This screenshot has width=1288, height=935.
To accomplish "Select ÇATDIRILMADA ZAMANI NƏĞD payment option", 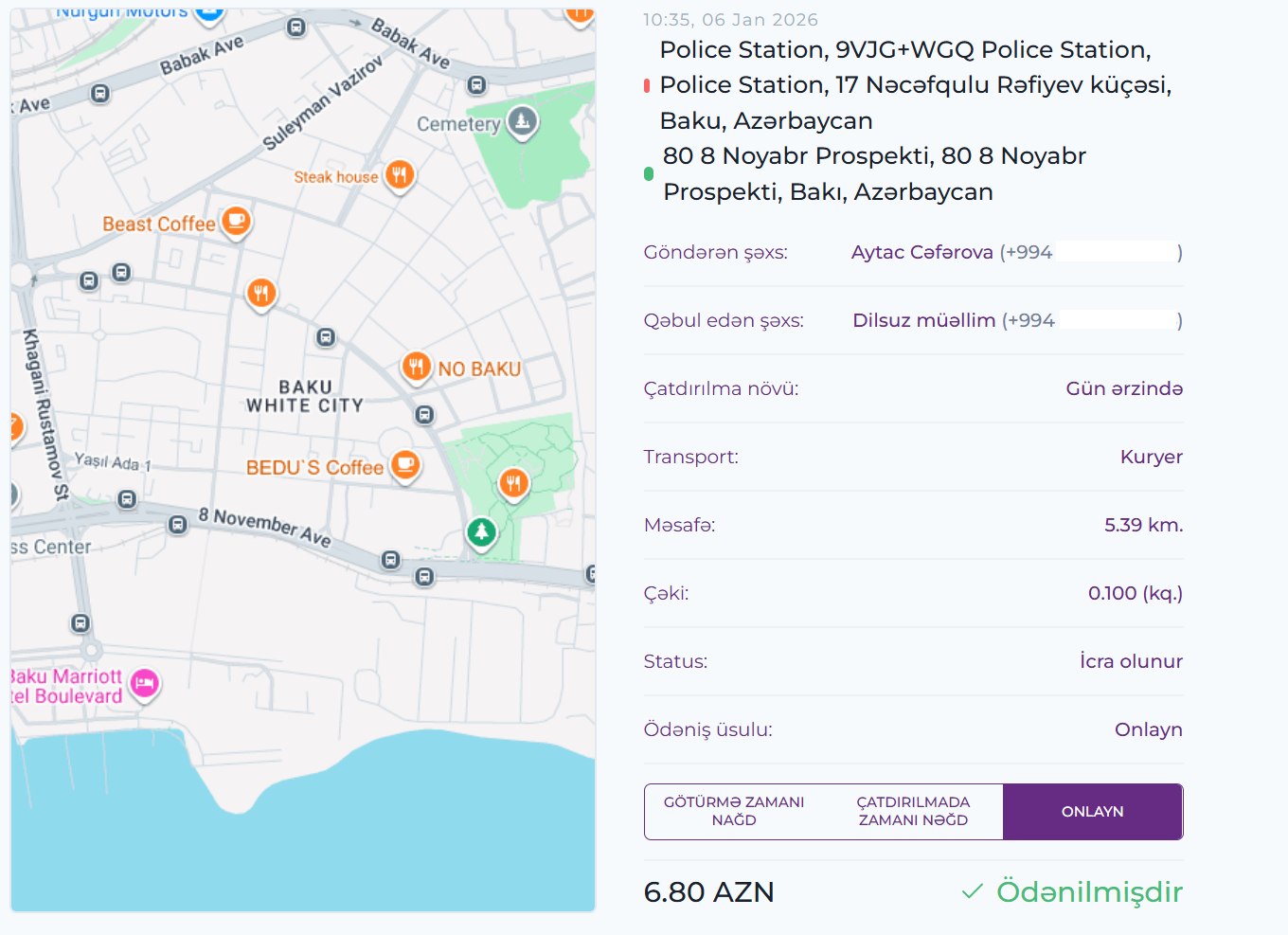I will [913, 812].
